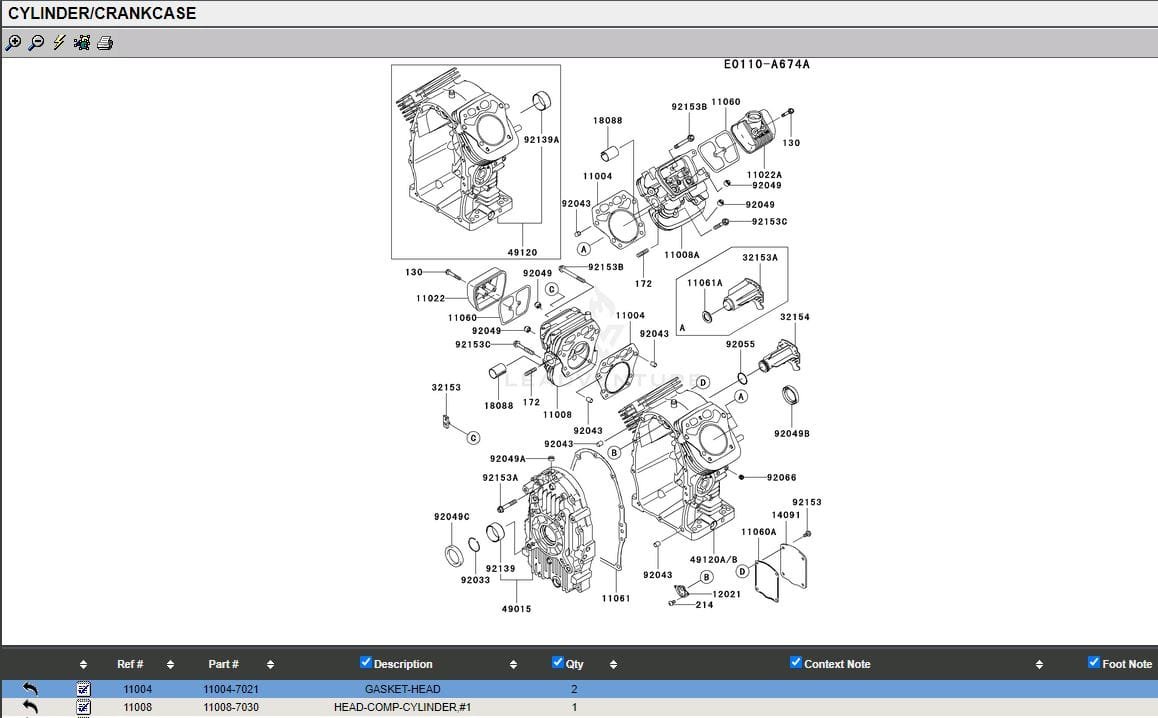Viewport: 1158px width, 718px height.
Task: Click sort arrows right of Part # header
Action: tap(270, 664)
